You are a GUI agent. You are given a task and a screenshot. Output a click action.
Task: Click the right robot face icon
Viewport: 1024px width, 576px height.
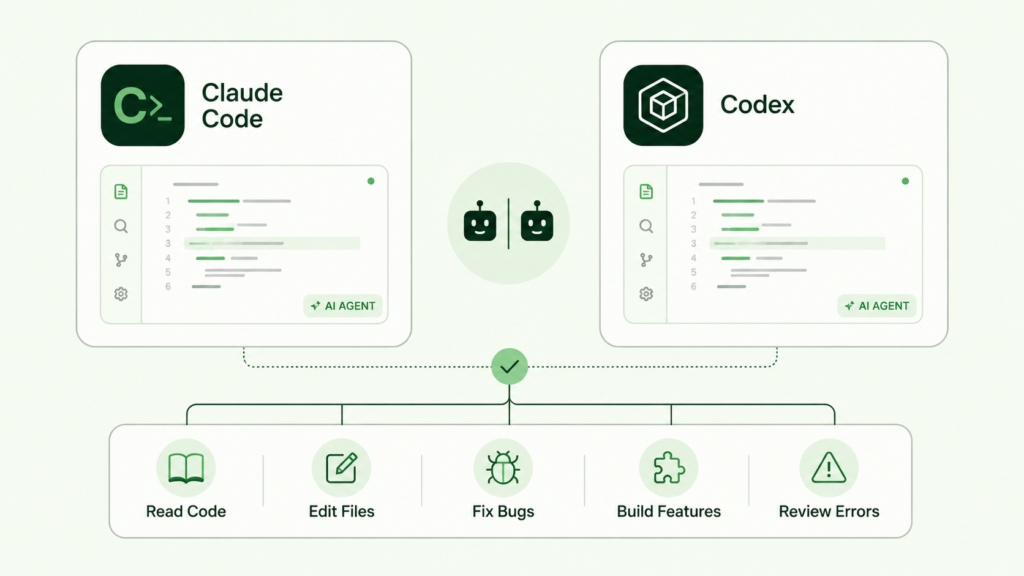tap(537, 222)
